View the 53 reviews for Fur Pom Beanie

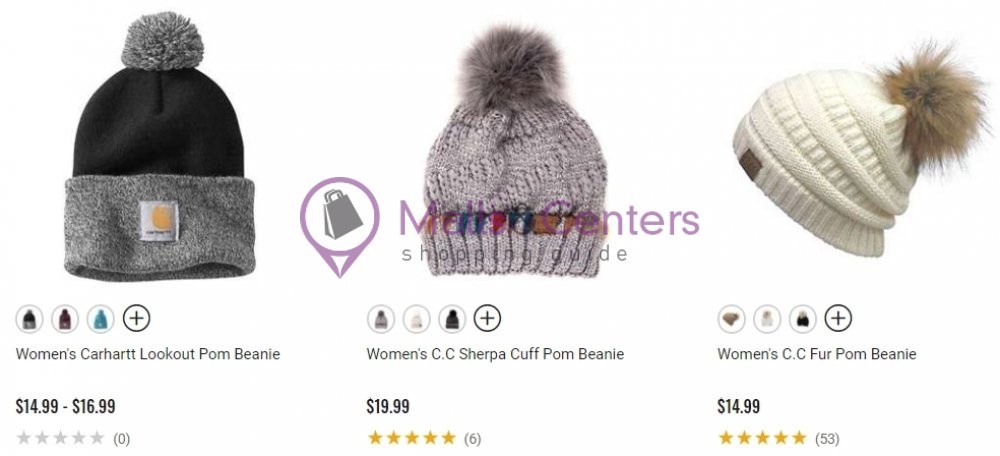pos(827,439)
